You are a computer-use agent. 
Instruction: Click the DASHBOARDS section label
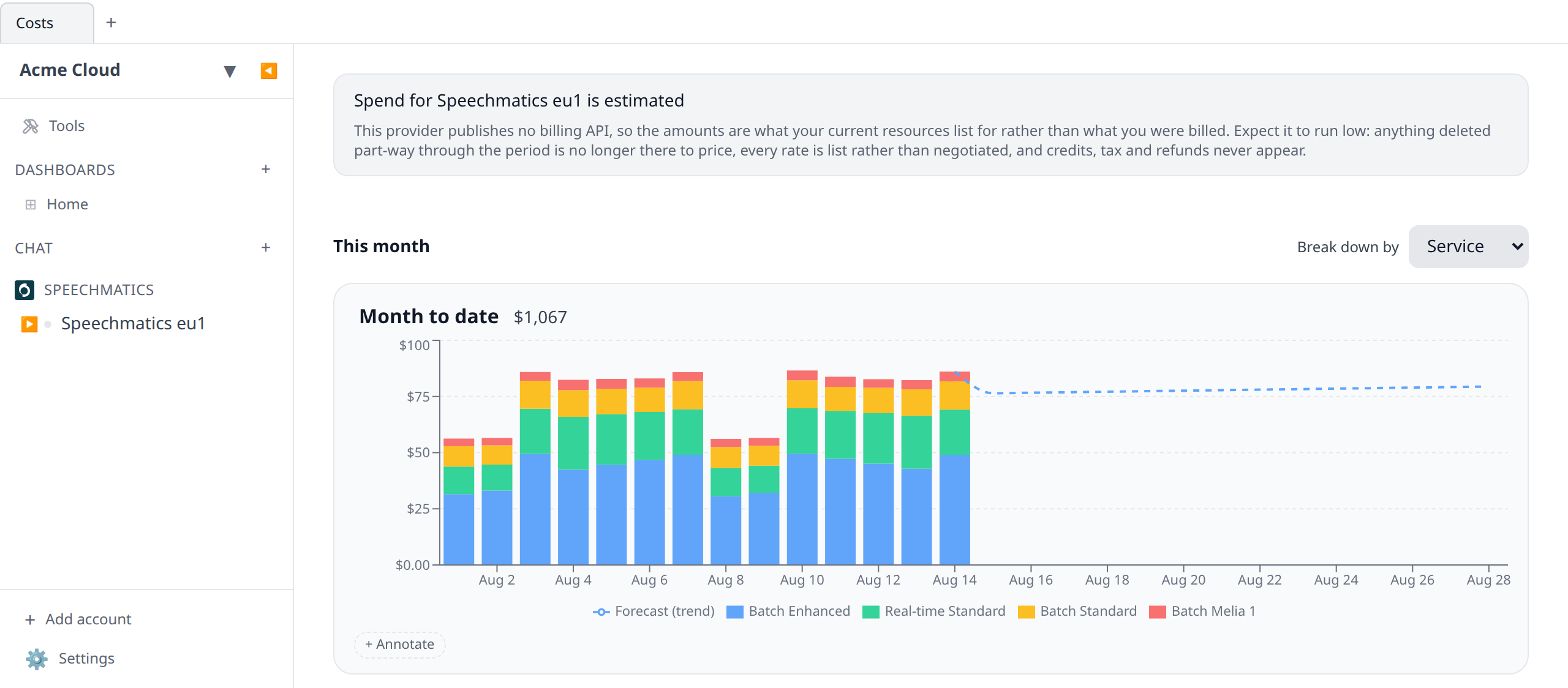(65, 170)
